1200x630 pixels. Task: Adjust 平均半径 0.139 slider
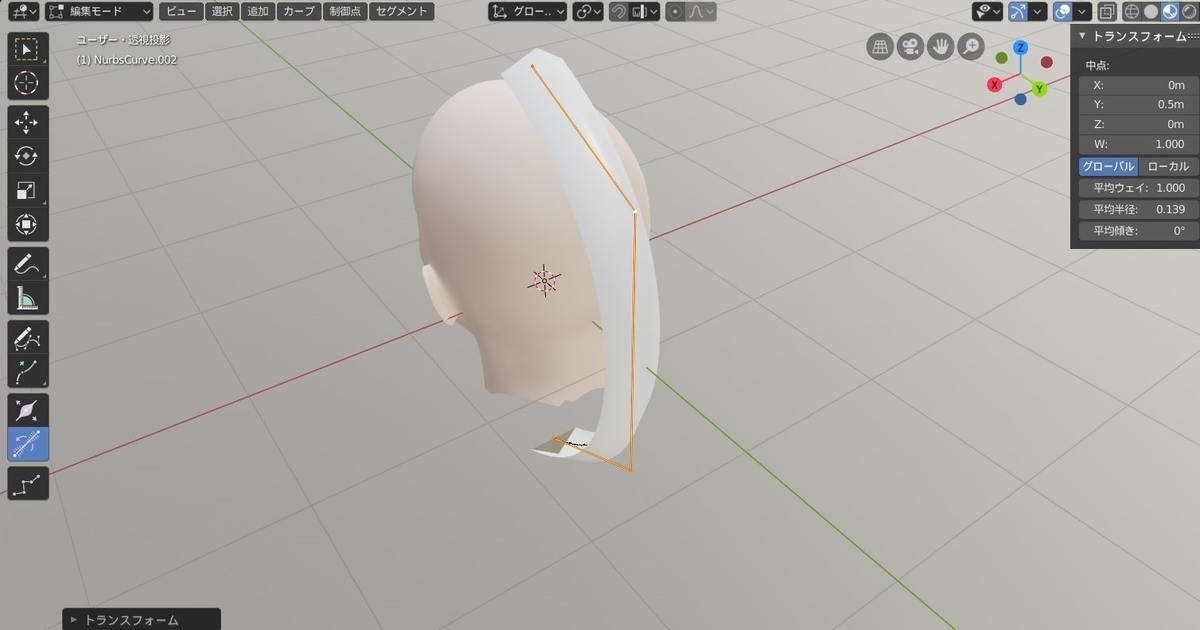(x=1138, y=210)
